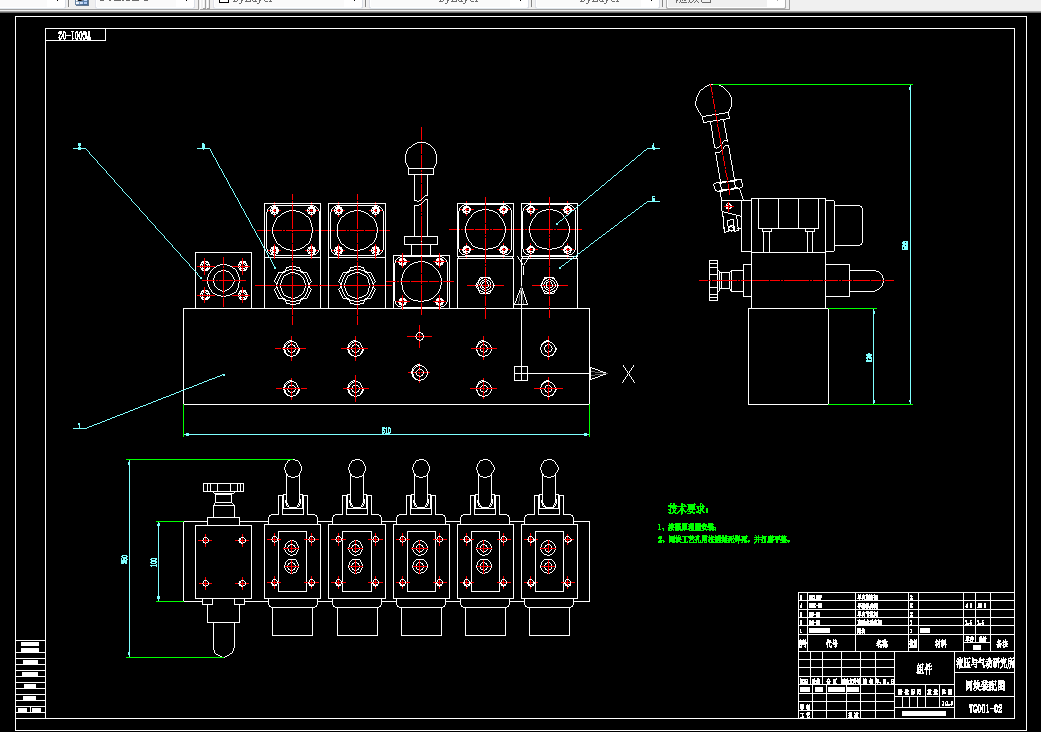Select the first green technical requirement line
Viewport: 1041px width, 732px height.
click(x=687, y=527)
